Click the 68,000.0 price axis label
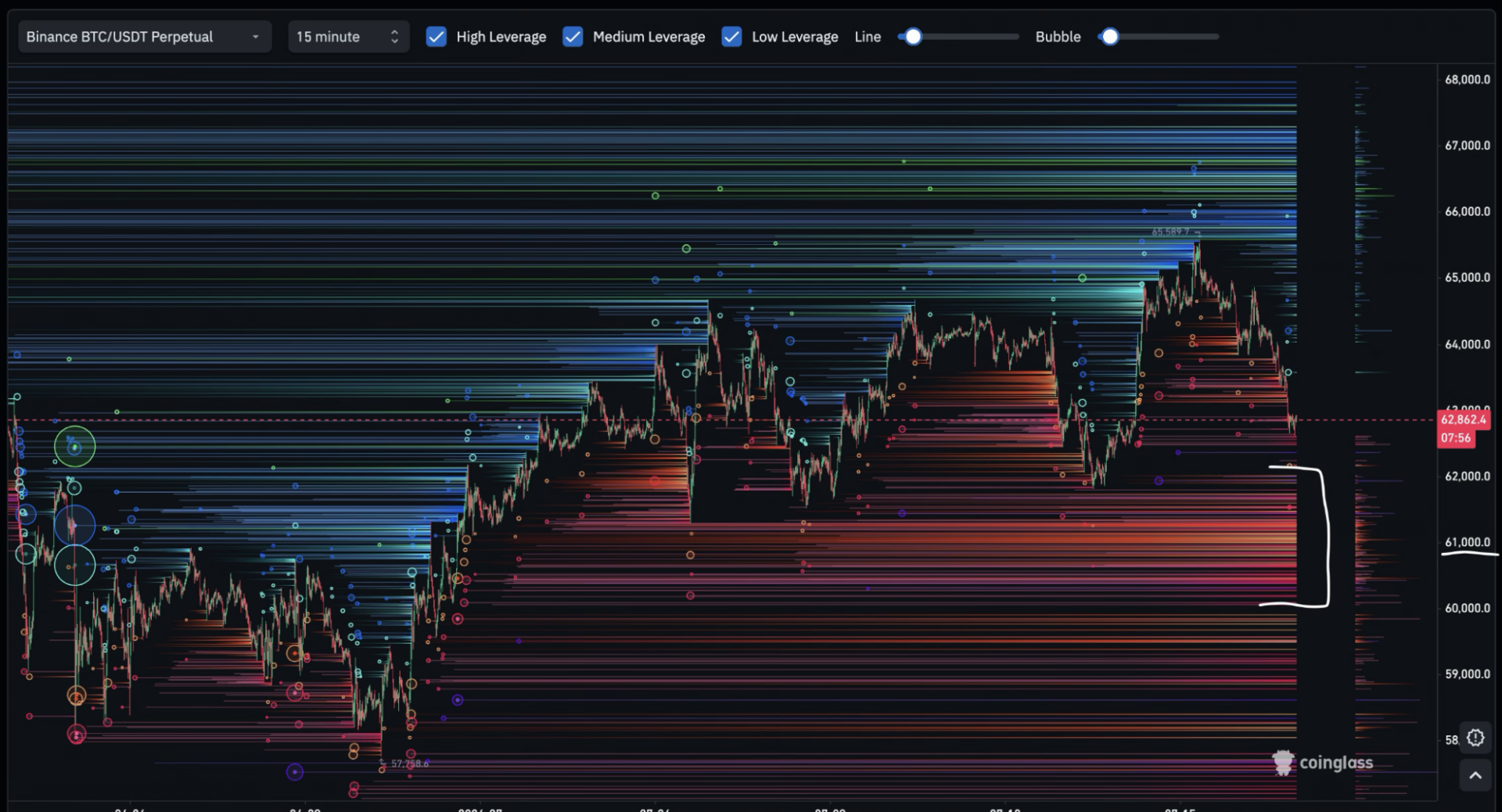The width and height of the screenshot is (1502, 812). pyautogui.click(x=1467, y=79)
